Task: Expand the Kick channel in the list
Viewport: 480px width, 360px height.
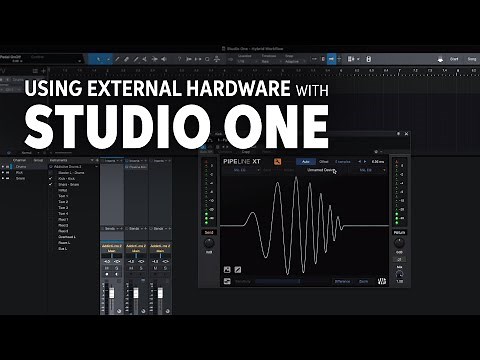Action: 3,173
